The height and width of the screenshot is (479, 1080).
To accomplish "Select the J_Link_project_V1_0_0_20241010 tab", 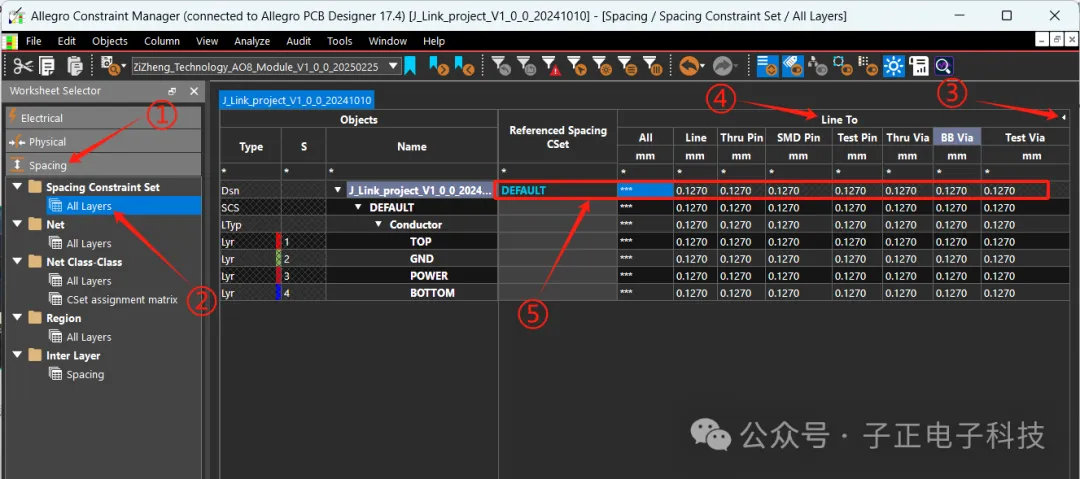I will (297, 100).
